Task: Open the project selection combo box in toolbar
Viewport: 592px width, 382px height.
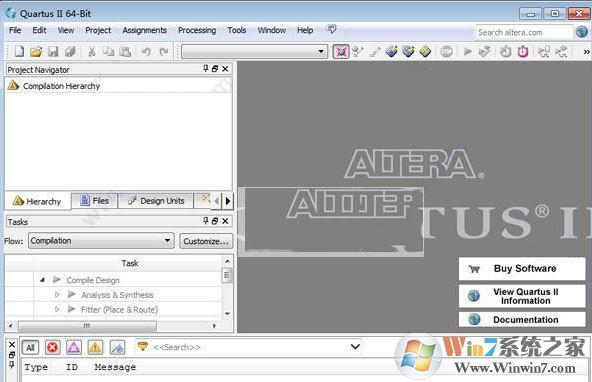Action: click(x=254, y=51)
